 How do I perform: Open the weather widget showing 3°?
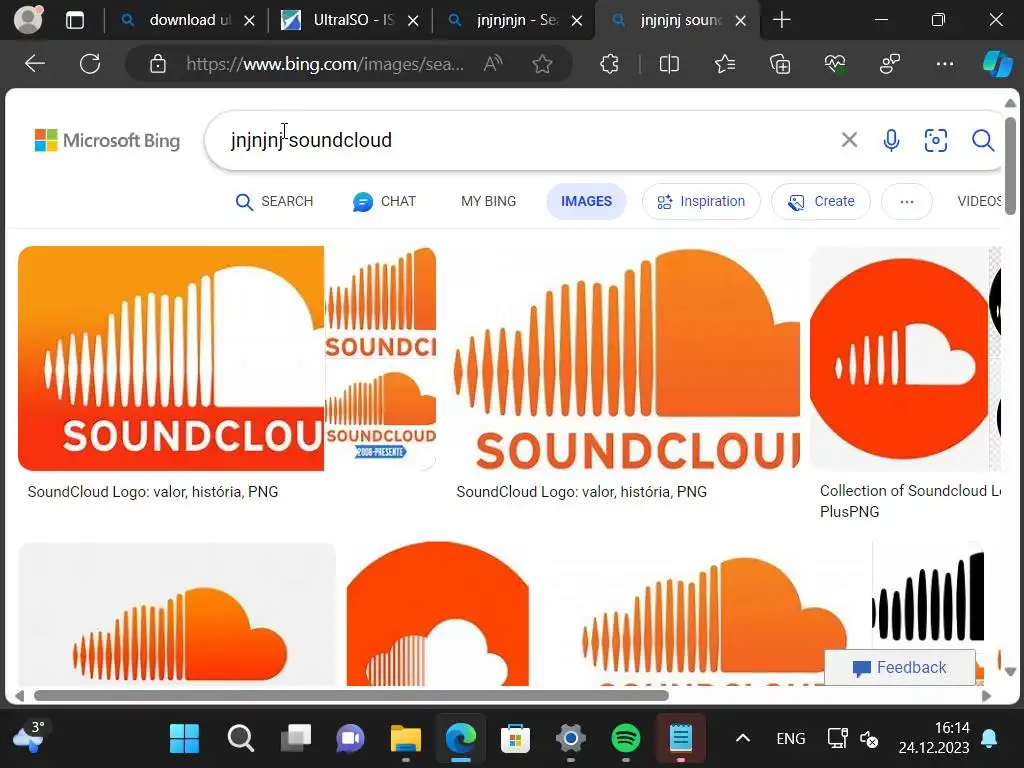coord(29,736)
